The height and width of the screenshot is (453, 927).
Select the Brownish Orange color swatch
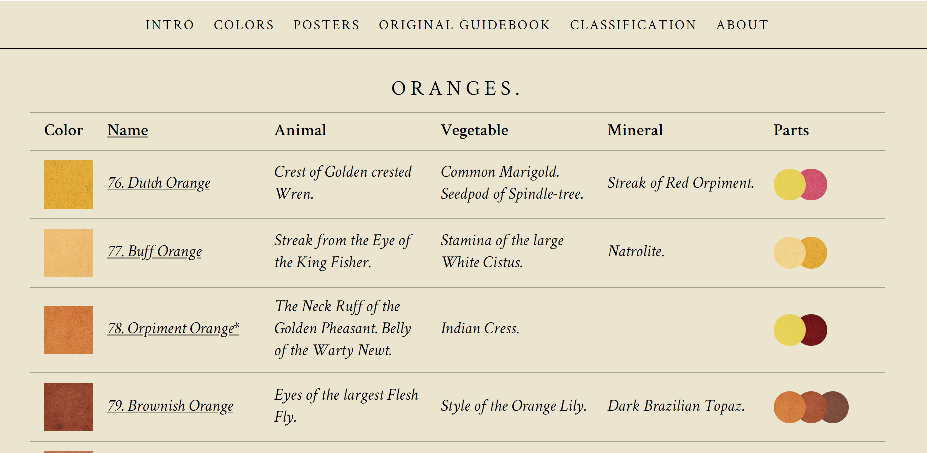tap(68, 406)
